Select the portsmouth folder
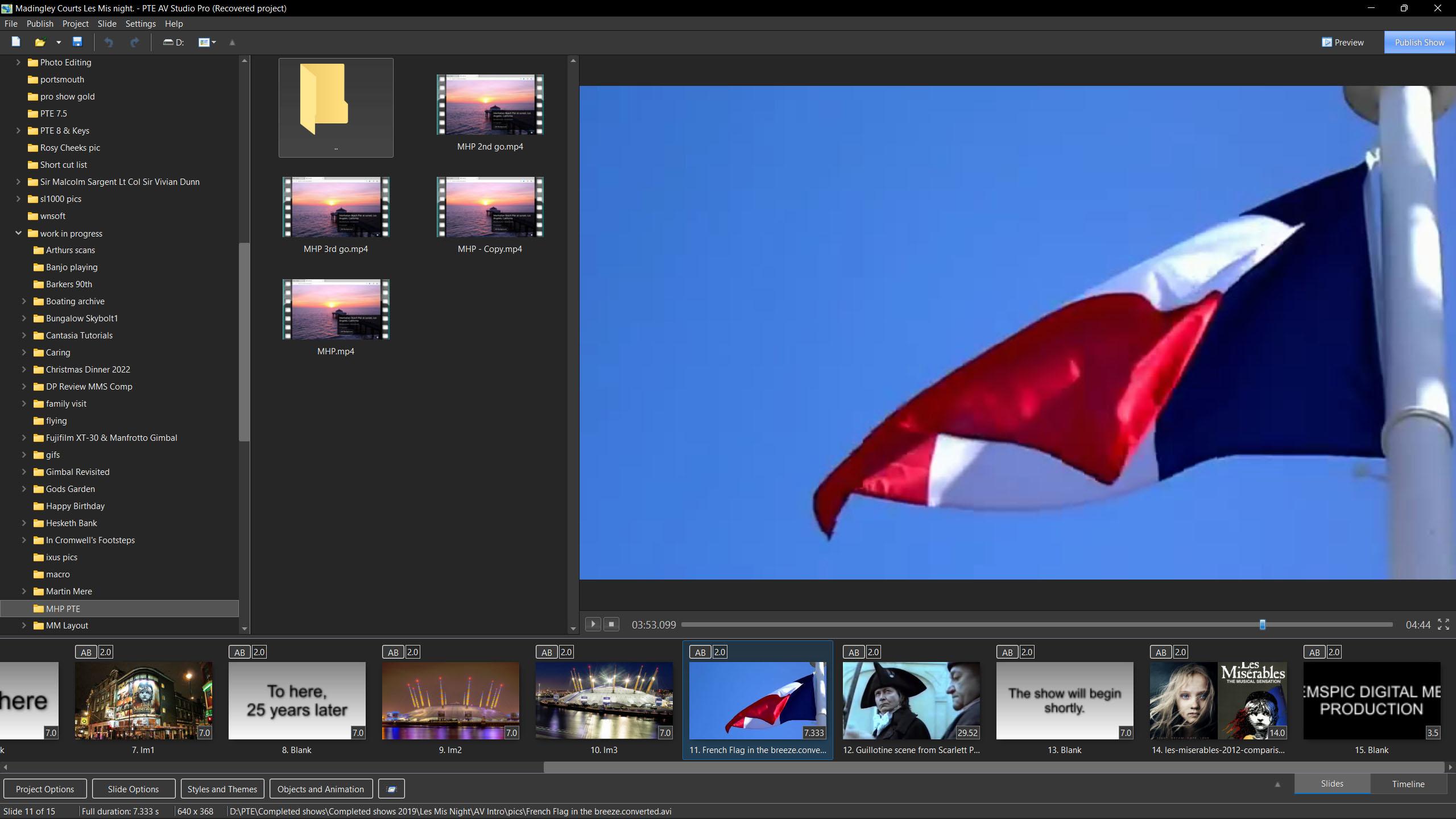1456x819 pixels. point(62,79)
